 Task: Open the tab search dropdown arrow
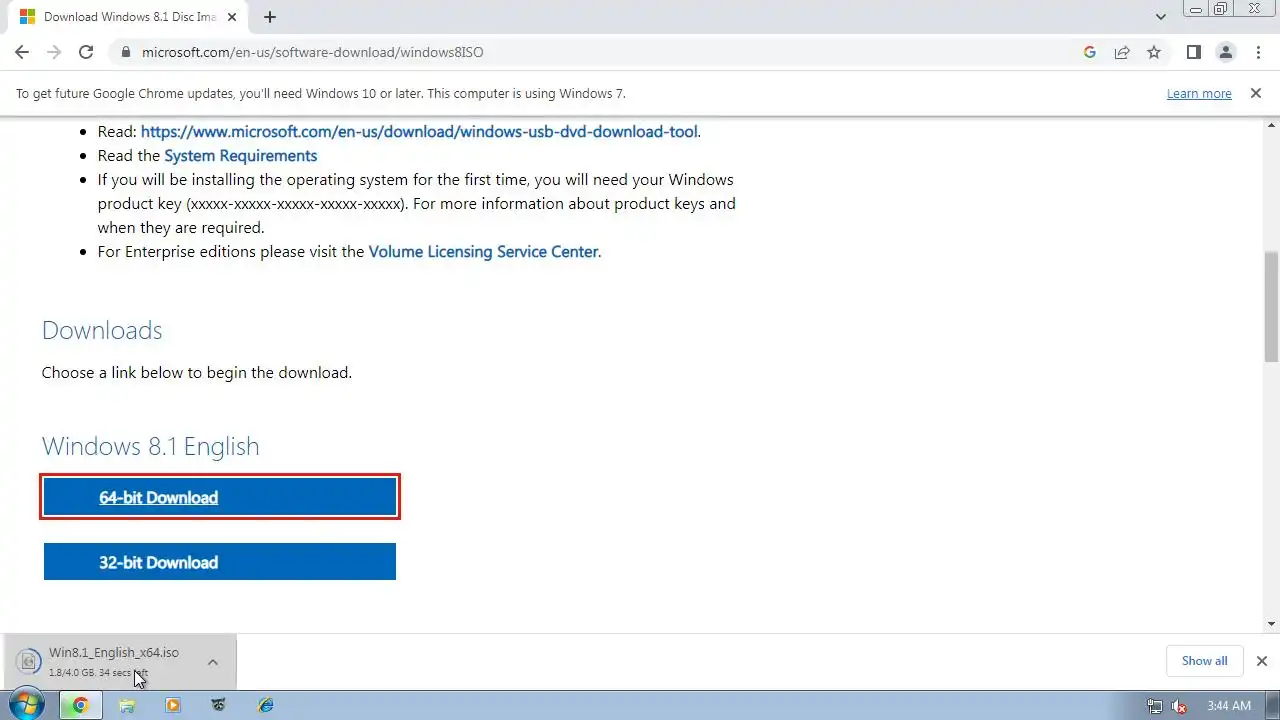(1161, 17)
